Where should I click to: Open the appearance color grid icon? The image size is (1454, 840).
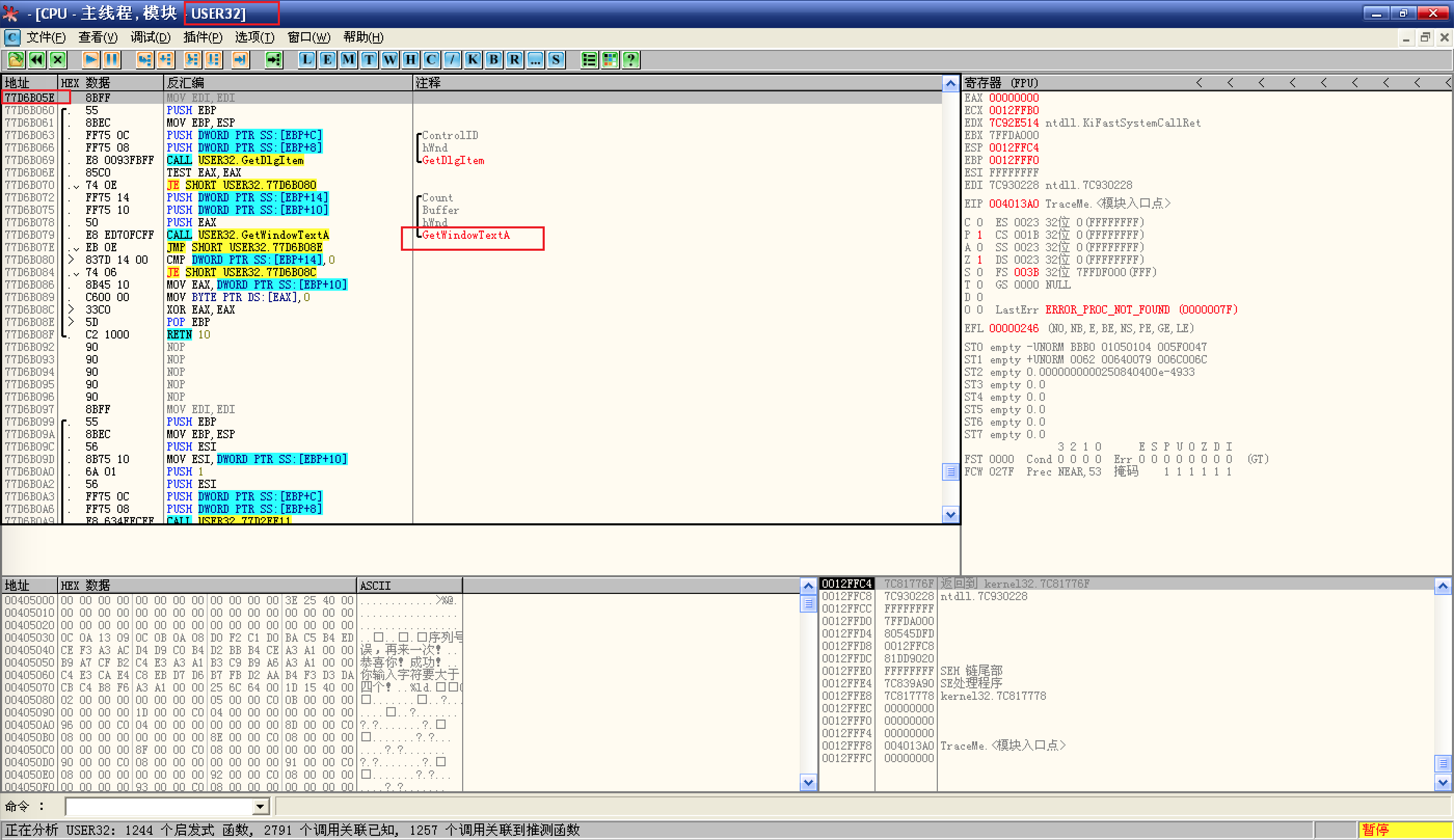pyautogui.click(x=610, y=59)
